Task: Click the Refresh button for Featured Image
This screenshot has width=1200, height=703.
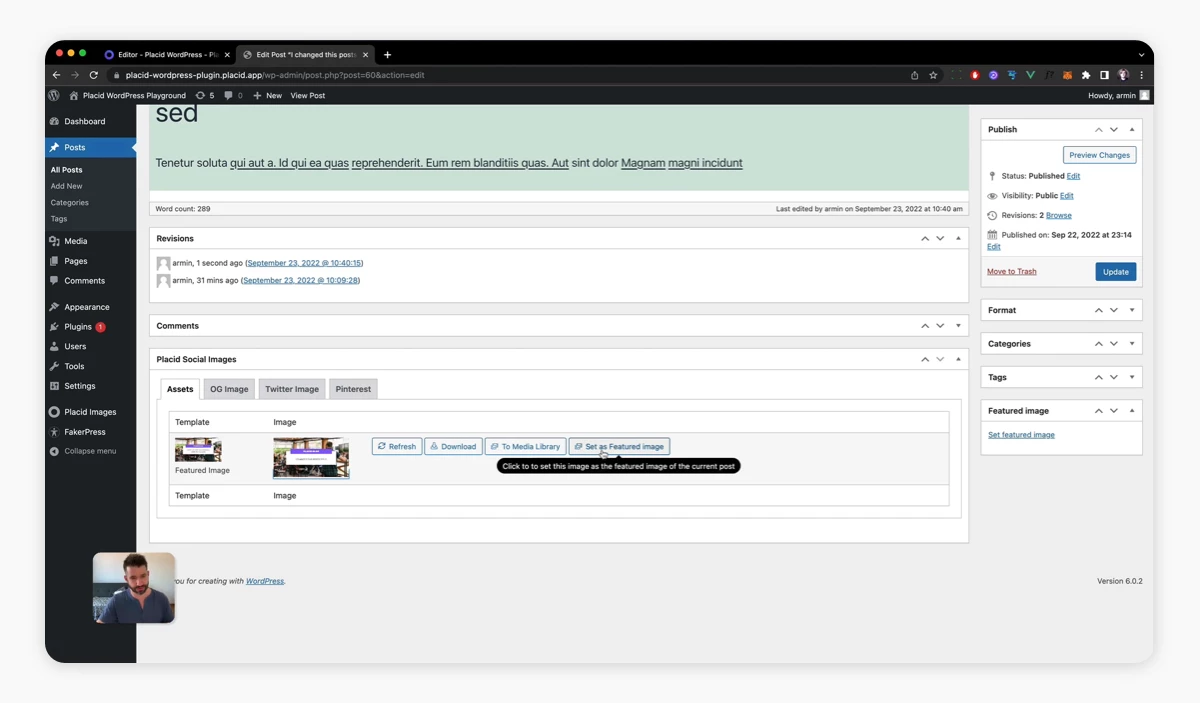Action: (397, 446)
